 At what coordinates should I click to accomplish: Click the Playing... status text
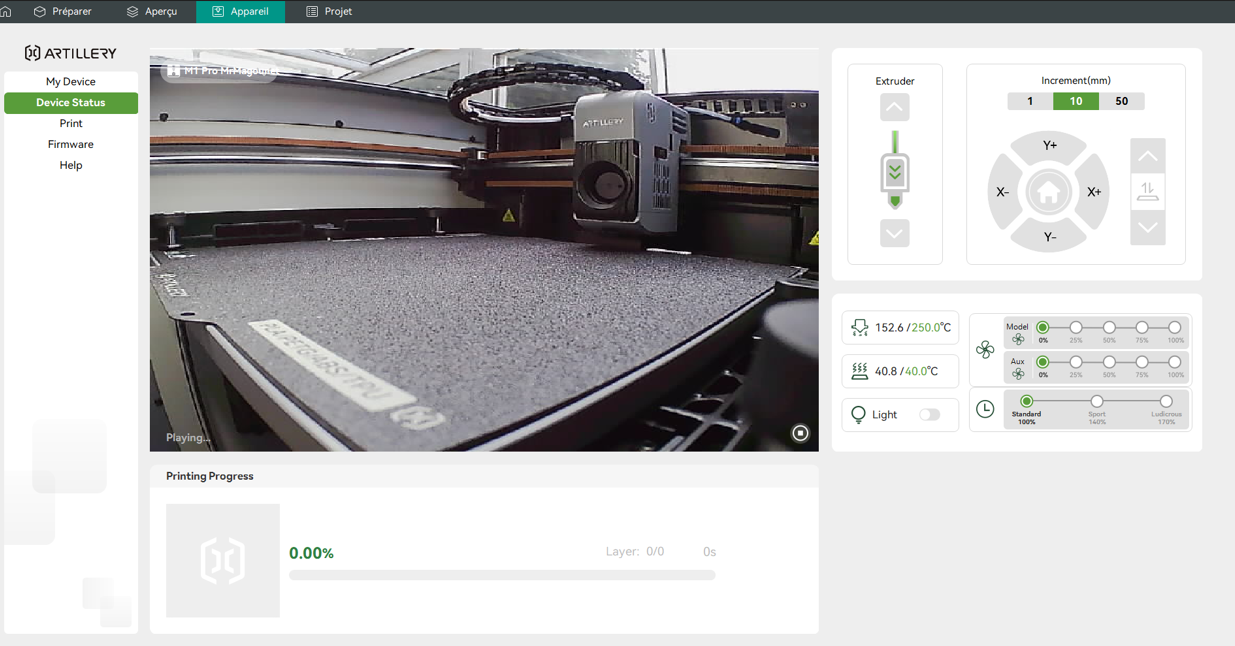(188, 438)
